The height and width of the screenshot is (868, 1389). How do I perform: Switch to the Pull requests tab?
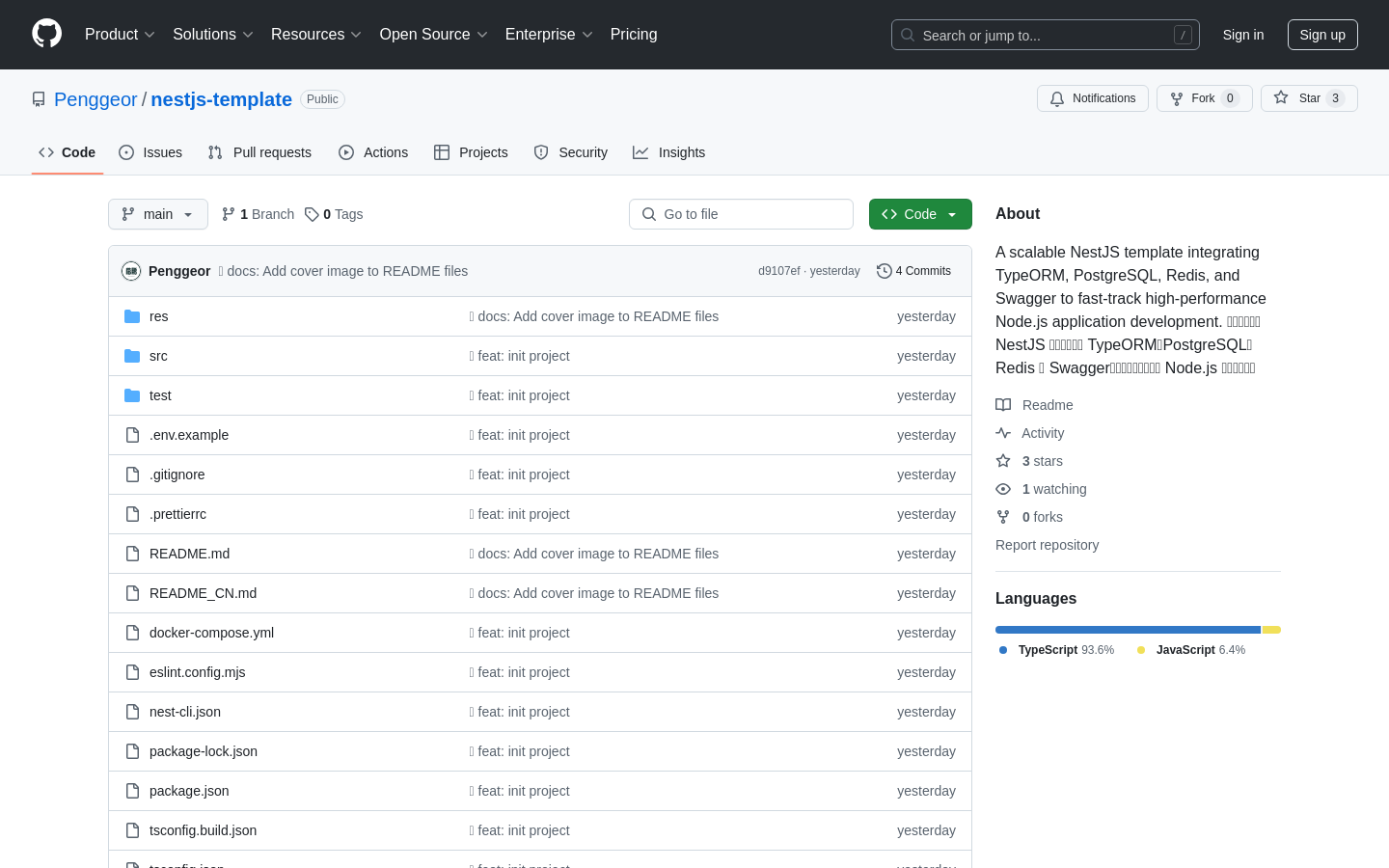259,152
